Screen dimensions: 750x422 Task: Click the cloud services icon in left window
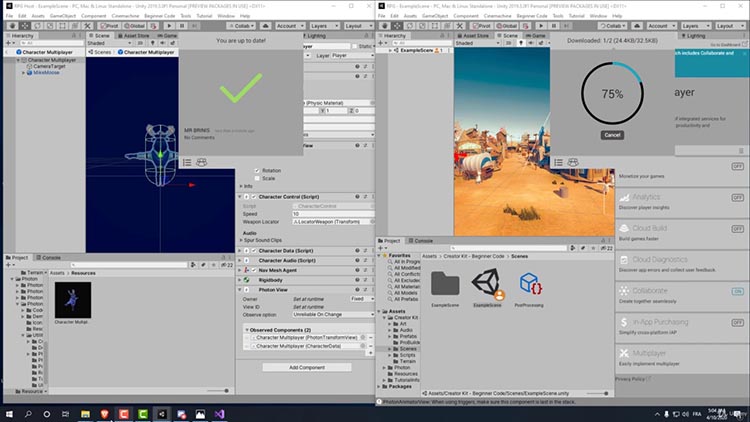pos(265,26)
